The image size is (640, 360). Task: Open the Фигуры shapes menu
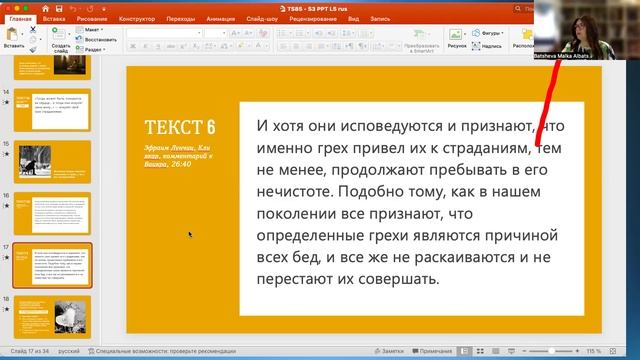pos(488,33)
